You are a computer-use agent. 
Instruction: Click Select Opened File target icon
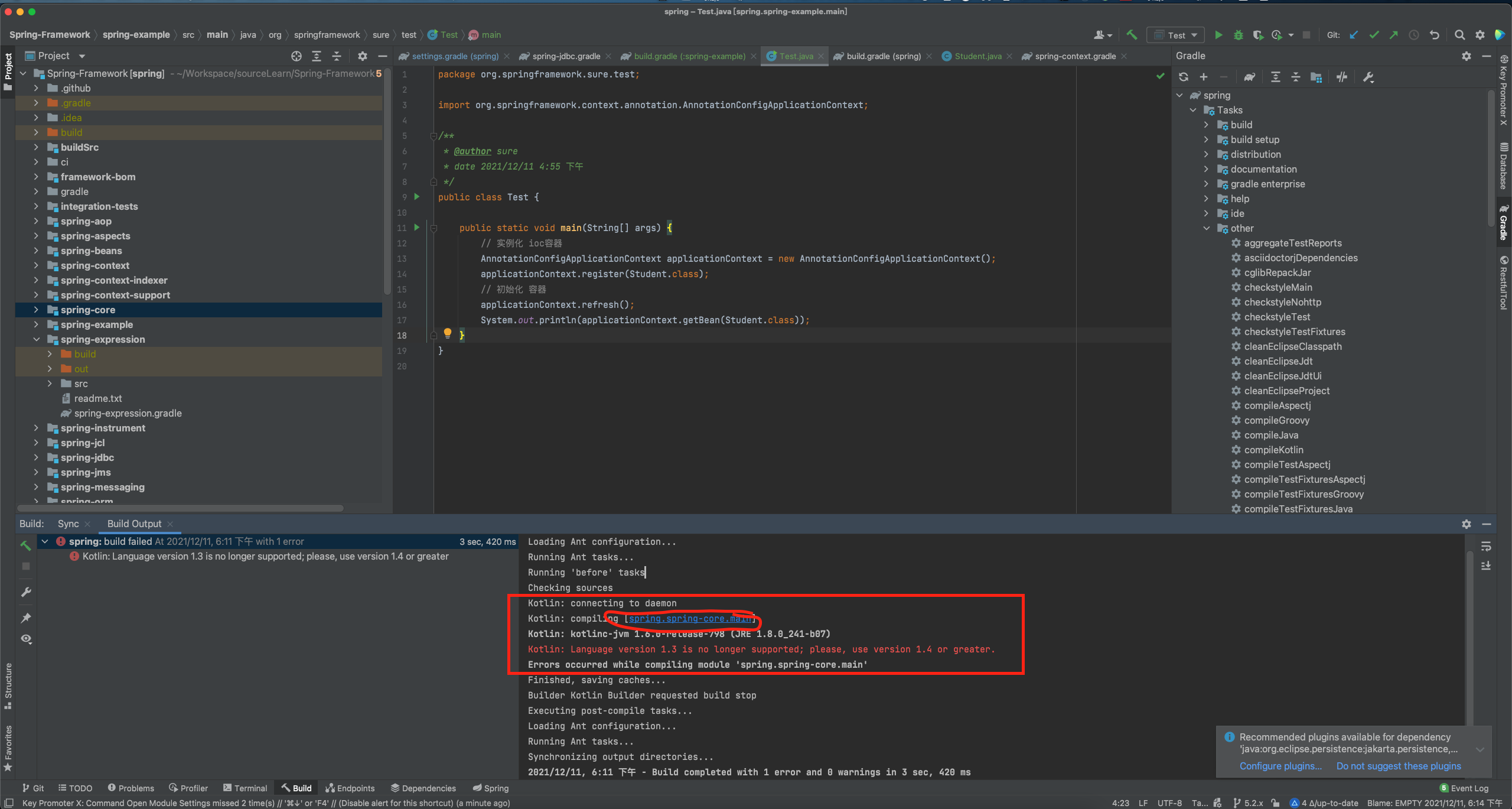[x=296, y=56]
